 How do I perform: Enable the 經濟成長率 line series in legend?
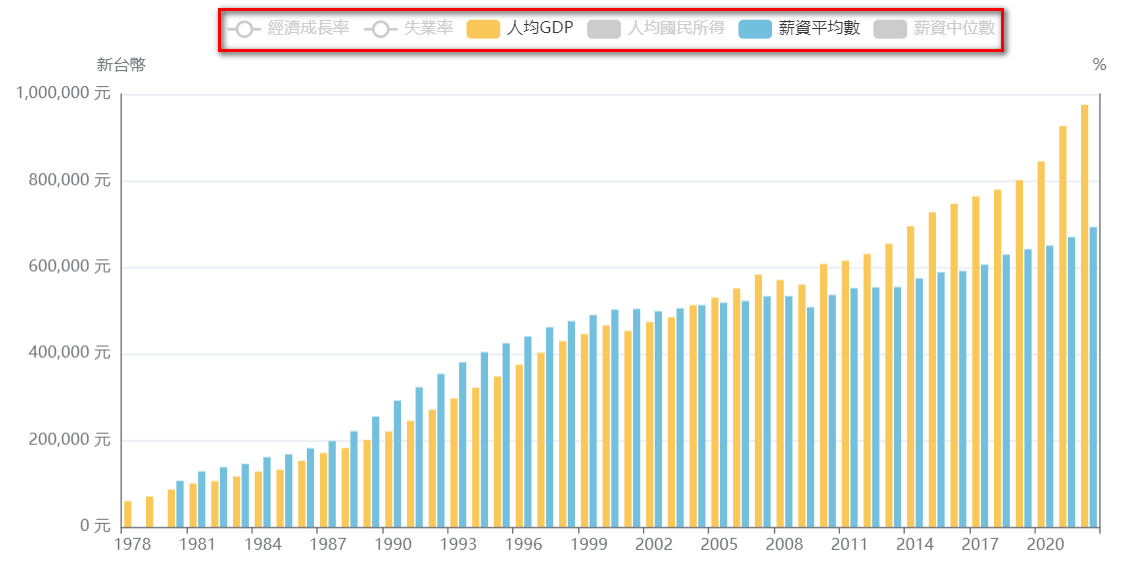point(288,29)
